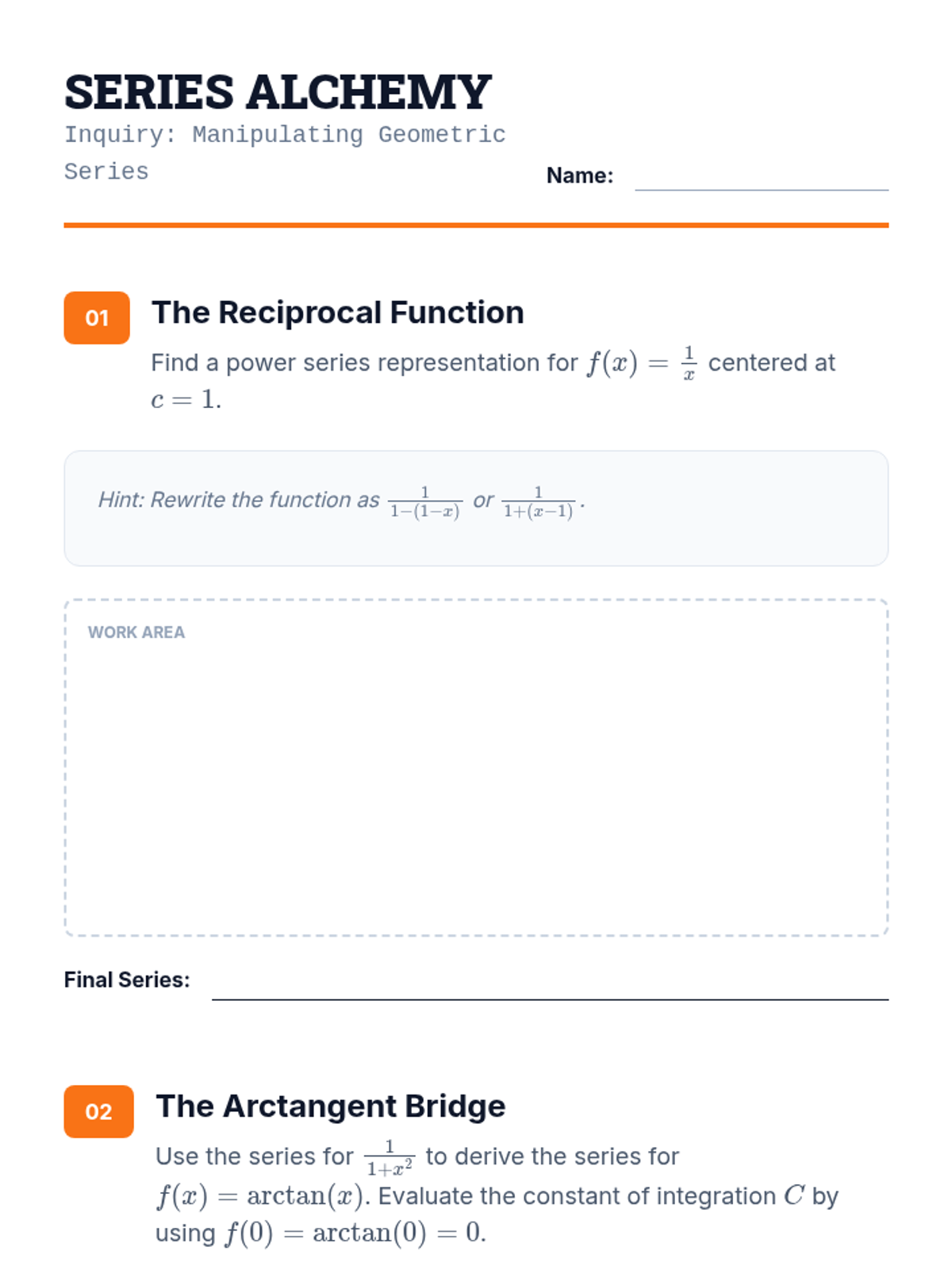952x1270 pixels.
Task: Click the 'Final Series:' label
Action: (127, 980)
